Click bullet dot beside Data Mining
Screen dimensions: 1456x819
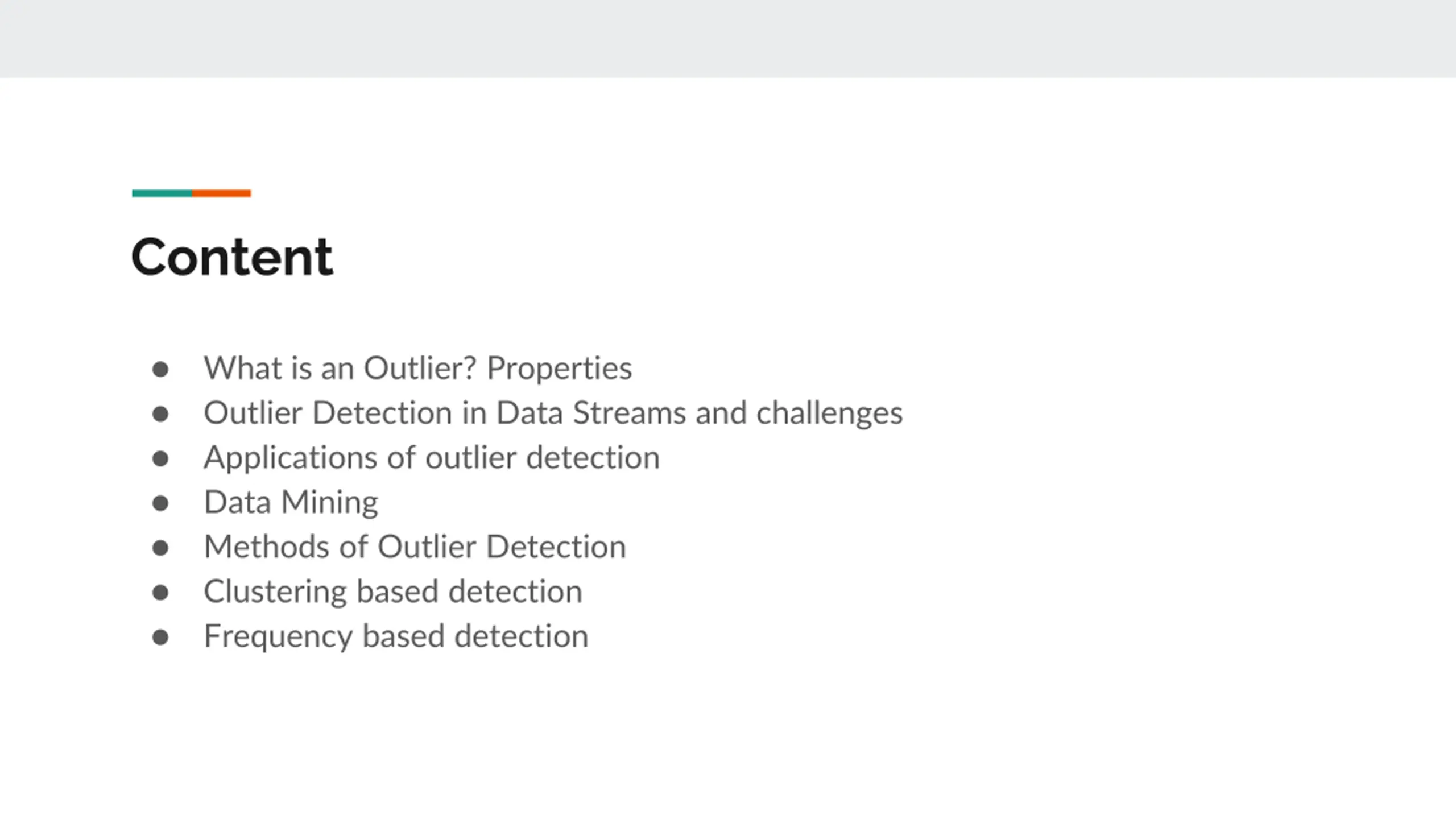coord(160,503)
